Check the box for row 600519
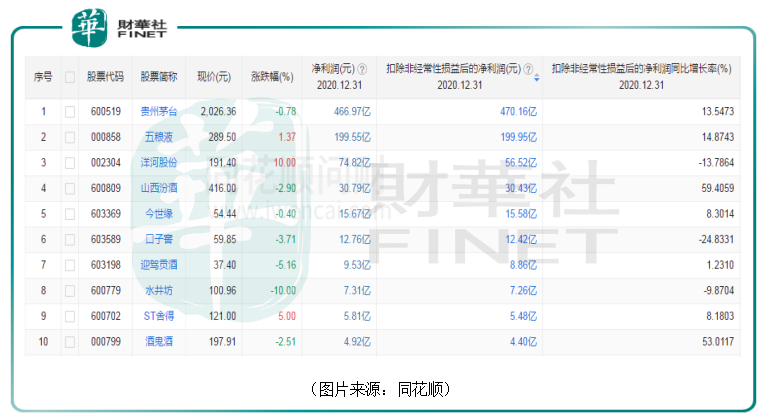 click(70, 112)
